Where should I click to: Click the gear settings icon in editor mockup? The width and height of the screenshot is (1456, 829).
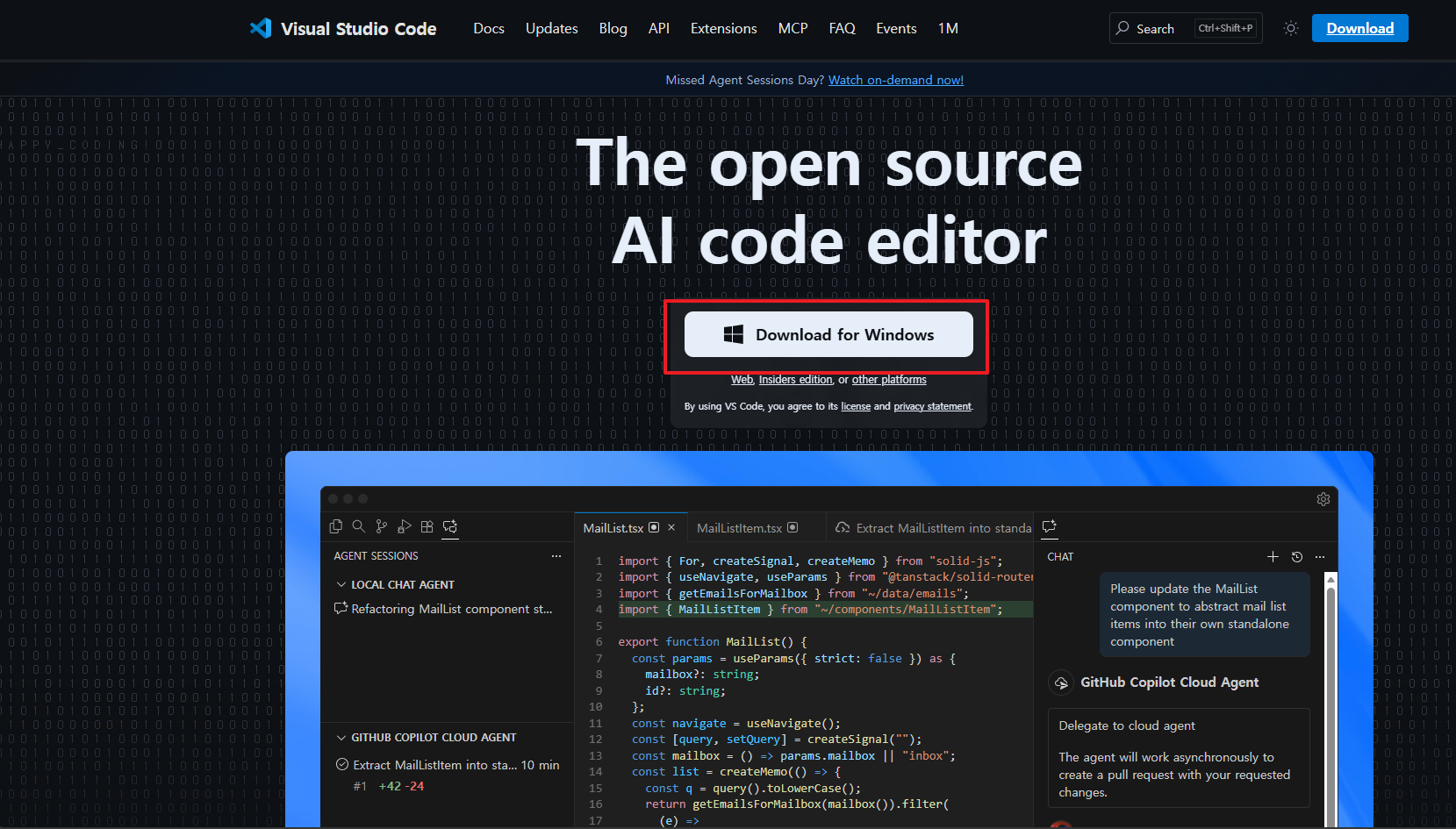point(1323,499)
